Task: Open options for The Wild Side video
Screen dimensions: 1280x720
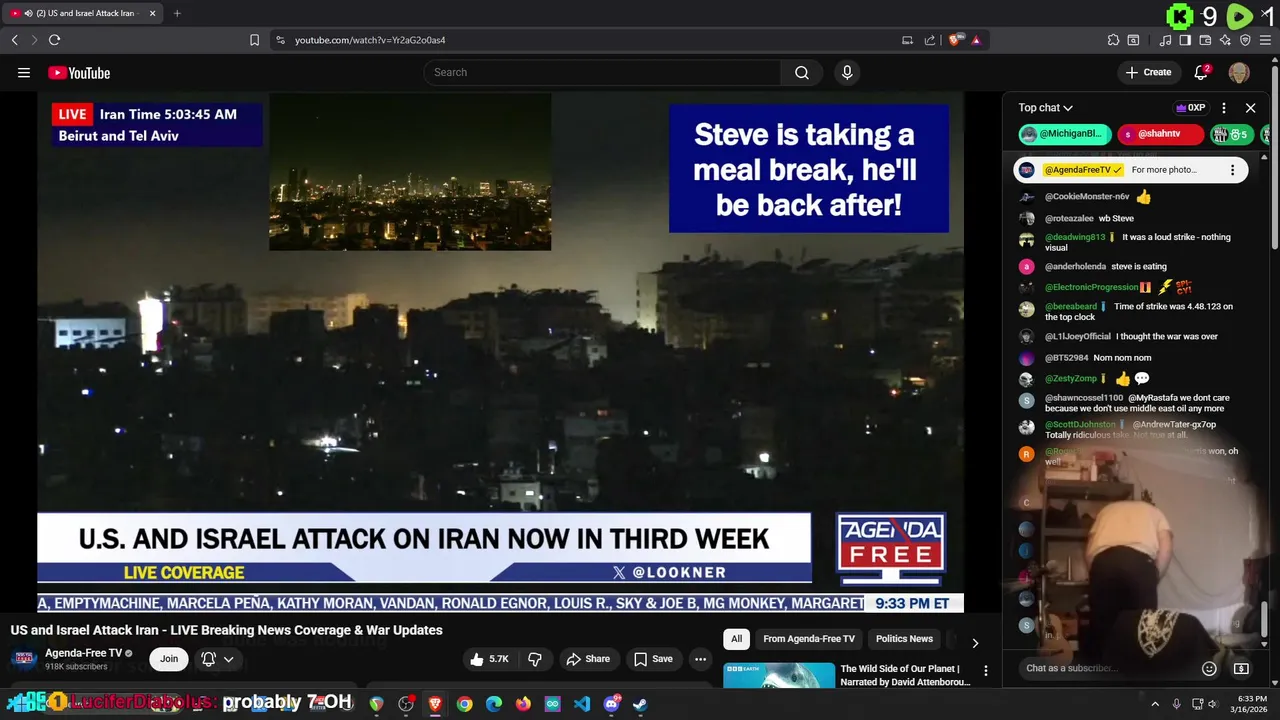Action: [985, 671]
